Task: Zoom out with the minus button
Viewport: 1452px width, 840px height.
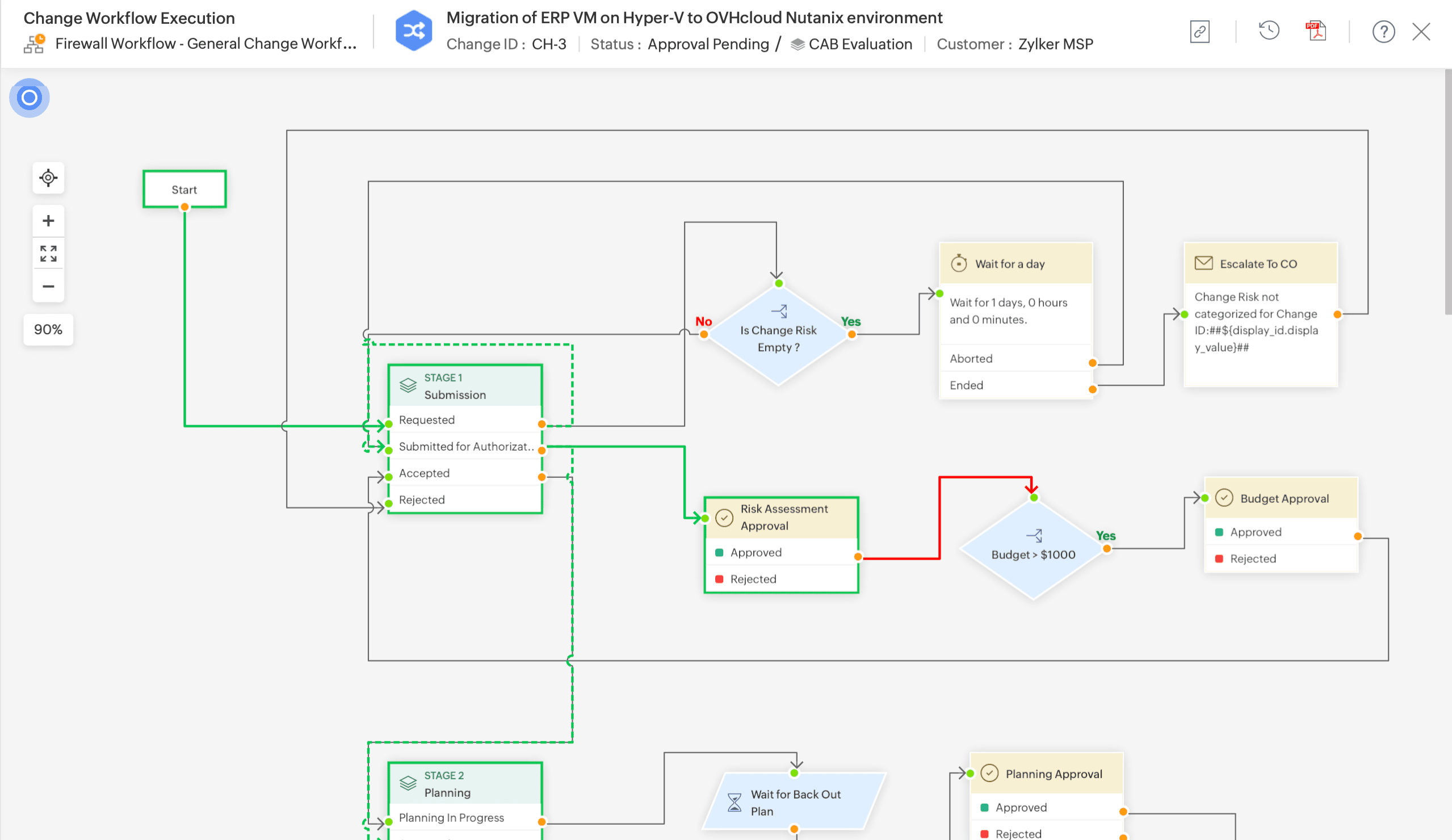Action: [x=48, y=286]
